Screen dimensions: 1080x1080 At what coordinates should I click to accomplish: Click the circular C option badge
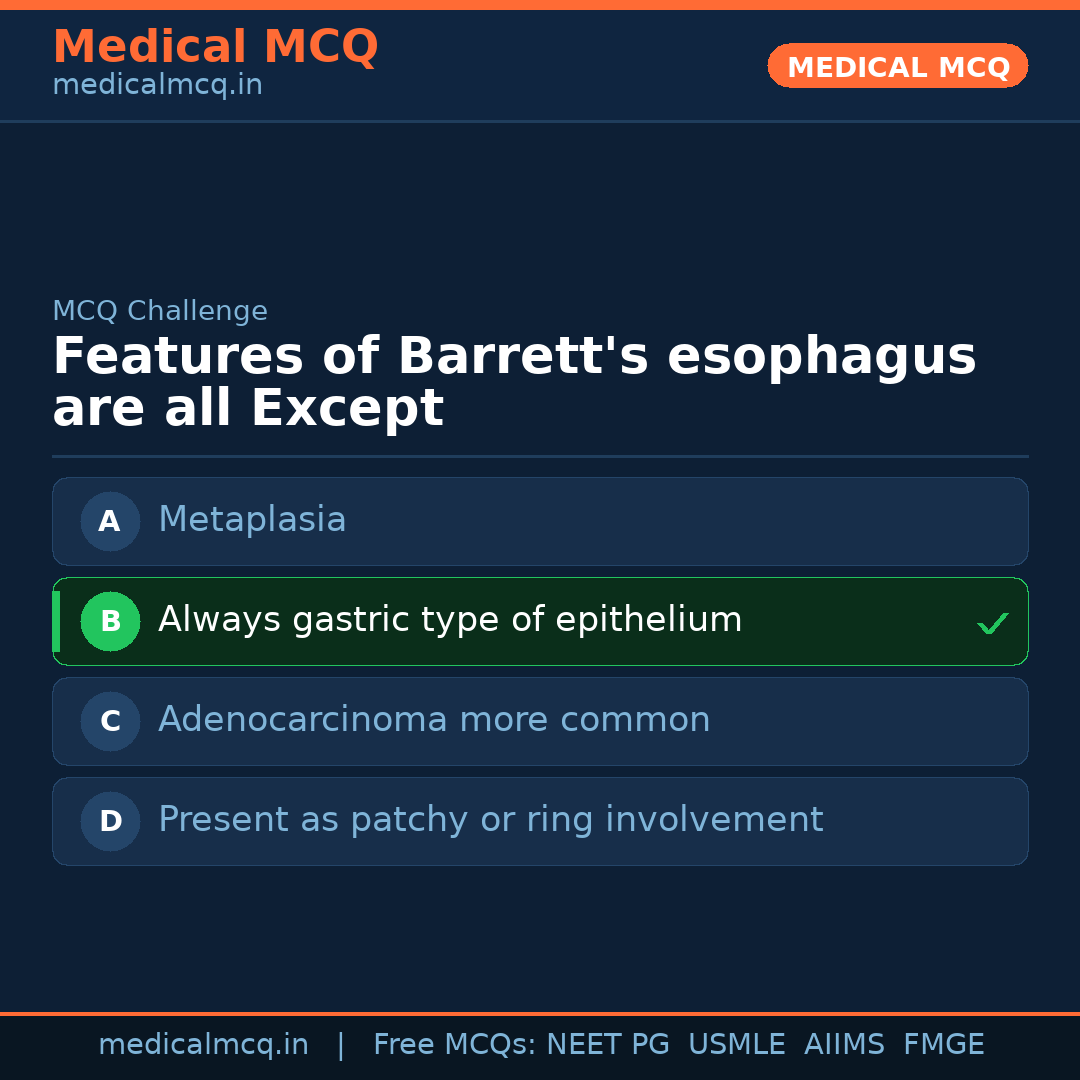coord(110,721)
